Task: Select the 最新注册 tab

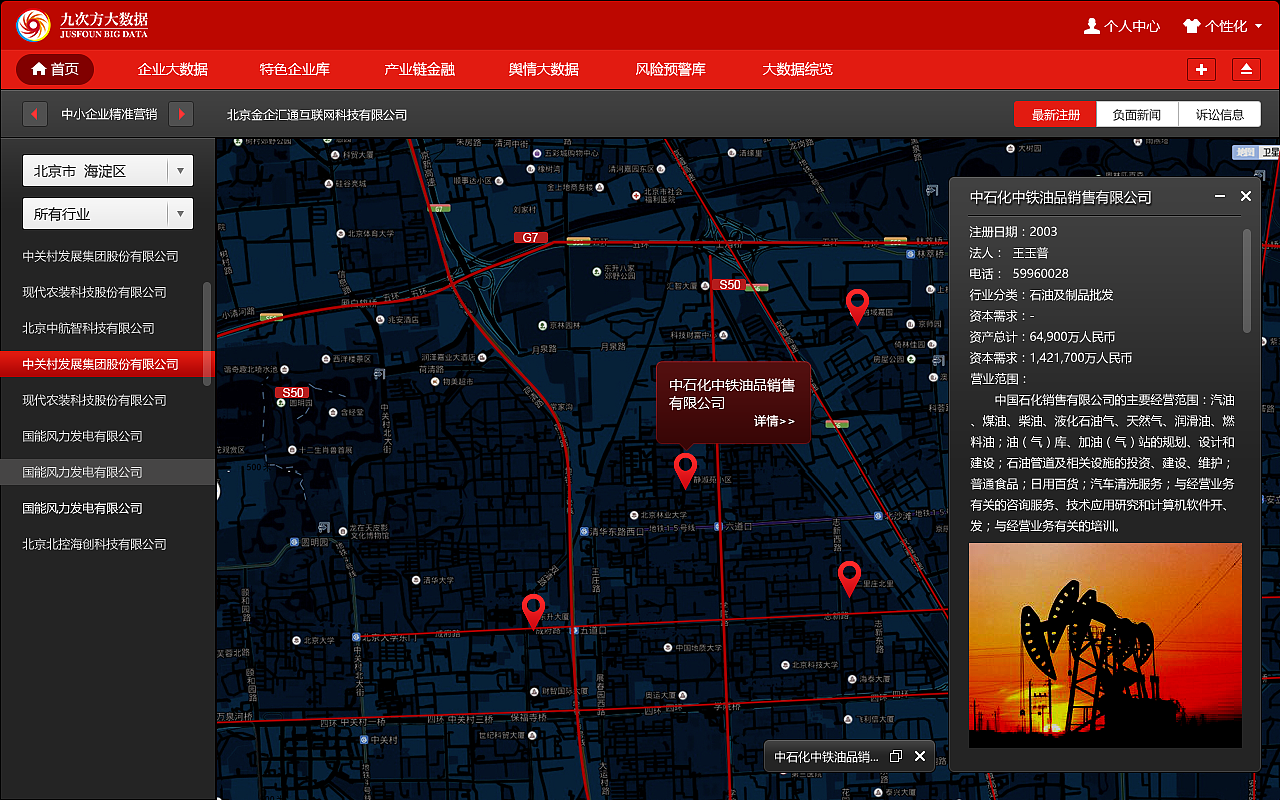Action: click(1055, 114)
